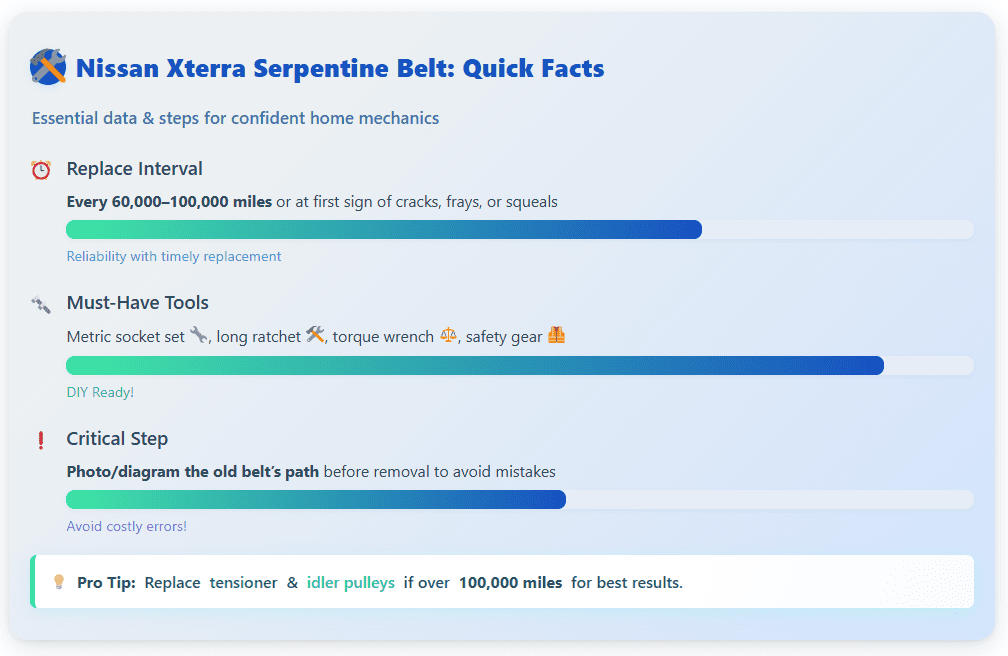This screenshot has width=1008, height=656.
Task: Click the hammer-wrench emoji after long ratchet
Action: pyautogui.click(x=315, y=334)
